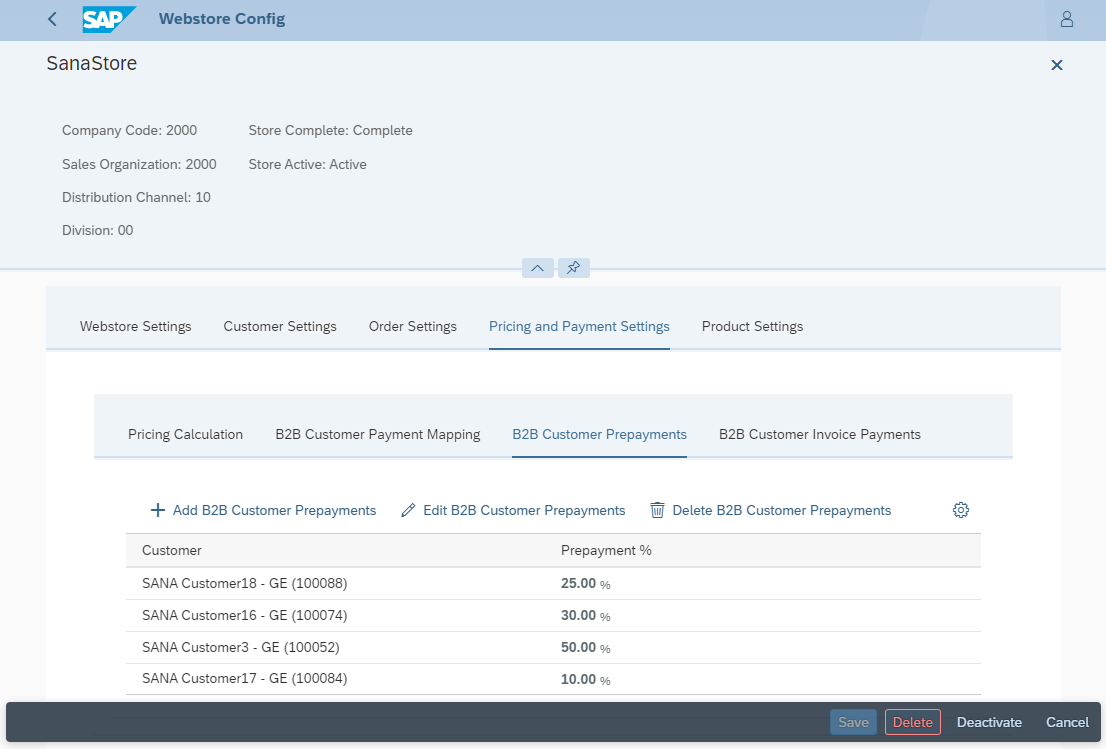Screen dimensions: 1106x749
Task: Click Cancel in the footer
Action: coord(1067,722)
